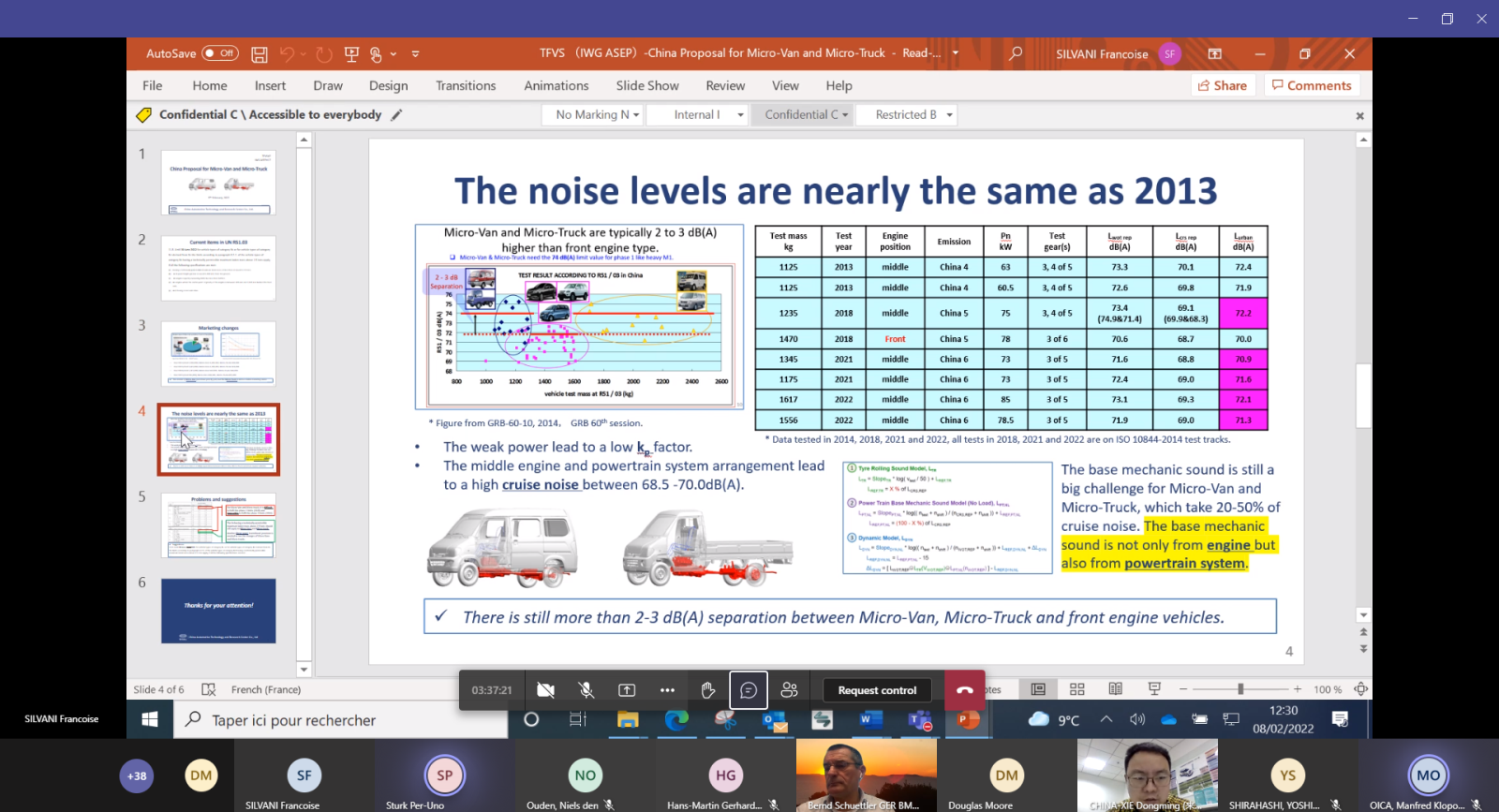Toggle camera on in meeting bar
The height and width of the screenshot is (812, 1499).
(x=545, y=690)
